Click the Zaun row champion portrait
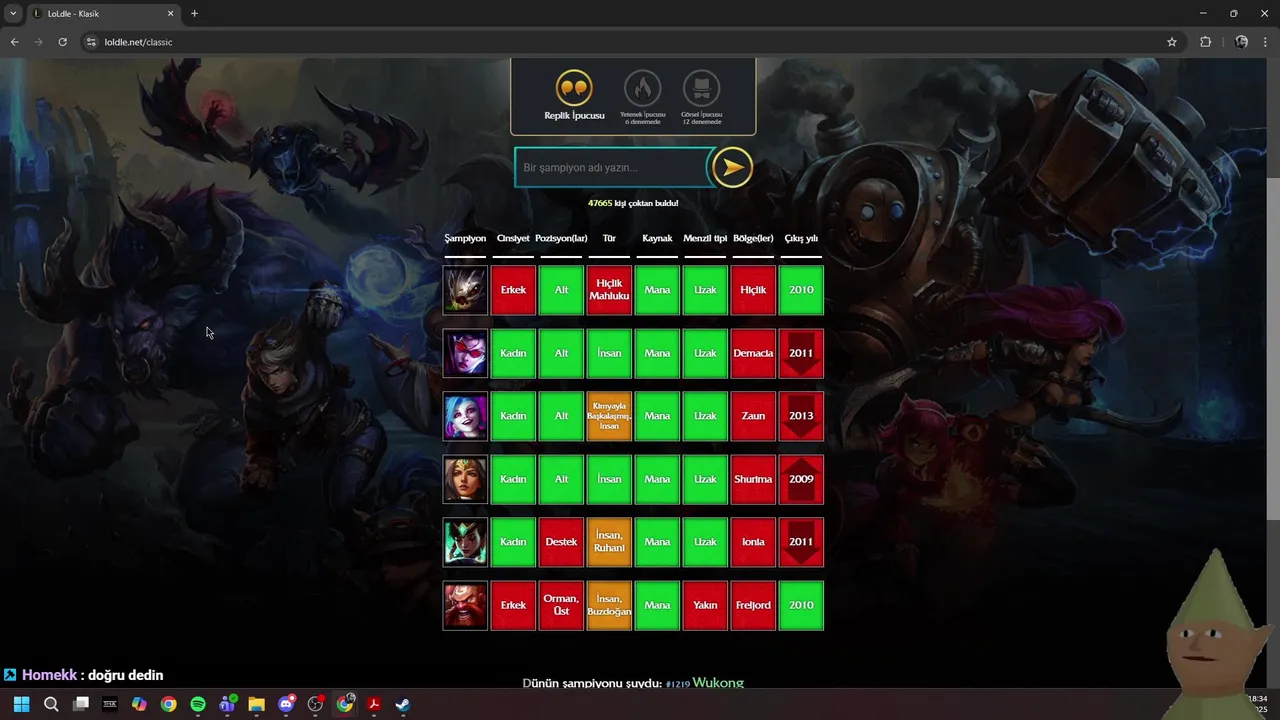Screen dimensions: 1280x720 pyautogui.click(x=465, y=416)
